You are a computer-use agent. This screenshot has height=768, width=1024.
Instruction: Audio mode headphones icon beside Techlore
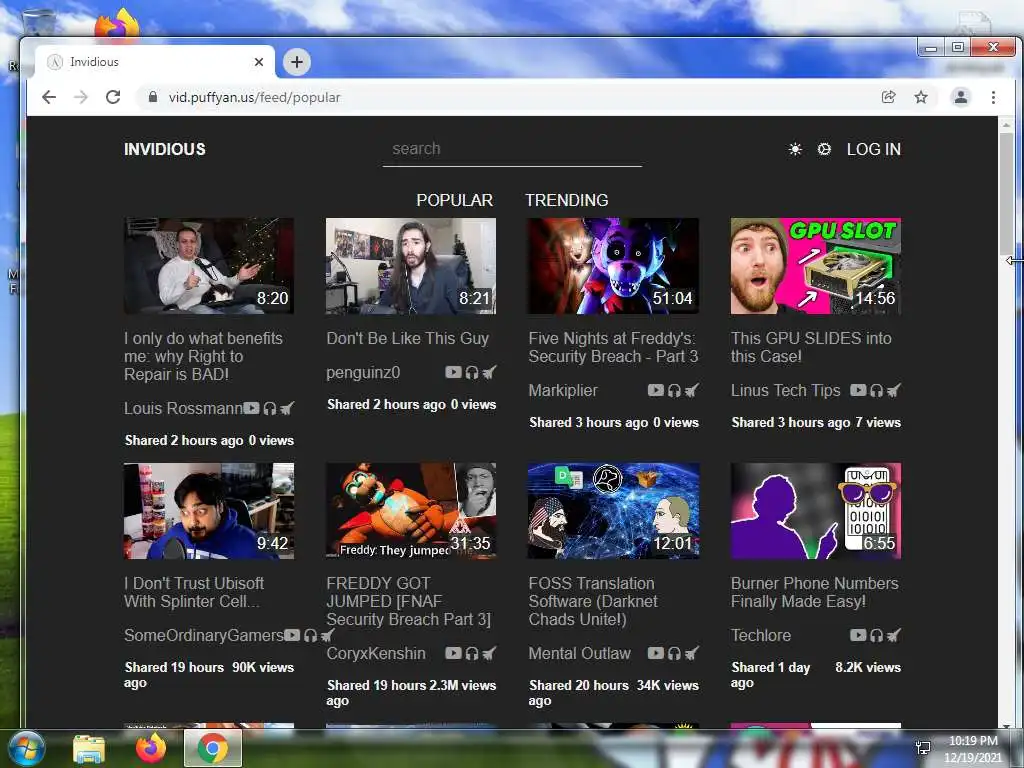(876, 635)
